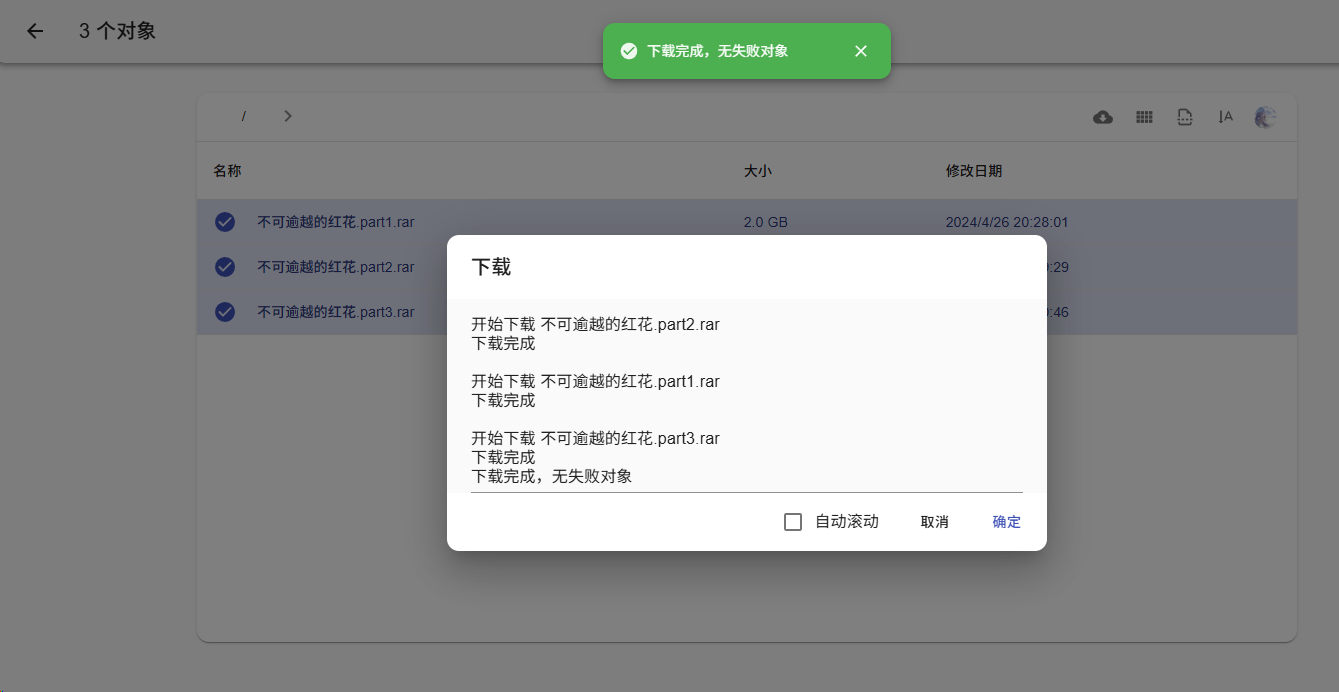Switch to grid view layout
This screenshot has height=692, width=1339.
[x=1143, y=117]
